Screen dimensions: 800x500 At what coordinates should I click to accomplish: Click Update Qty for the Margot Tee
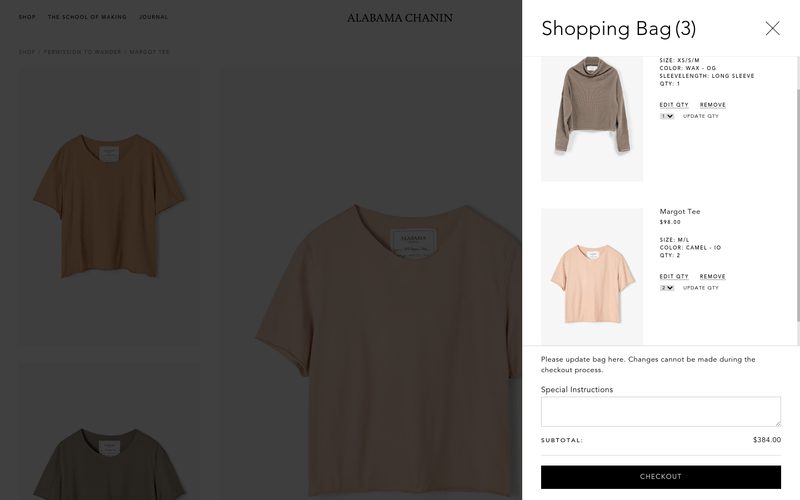pos(701,288)
